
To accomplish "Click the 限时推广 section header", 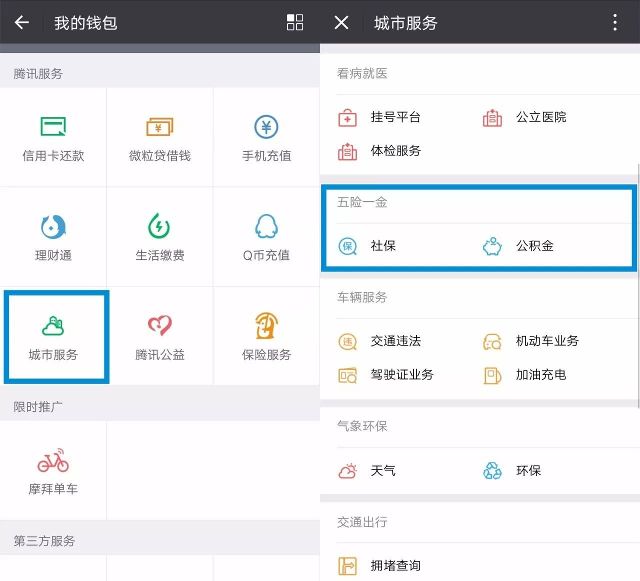I will (38, 407).
